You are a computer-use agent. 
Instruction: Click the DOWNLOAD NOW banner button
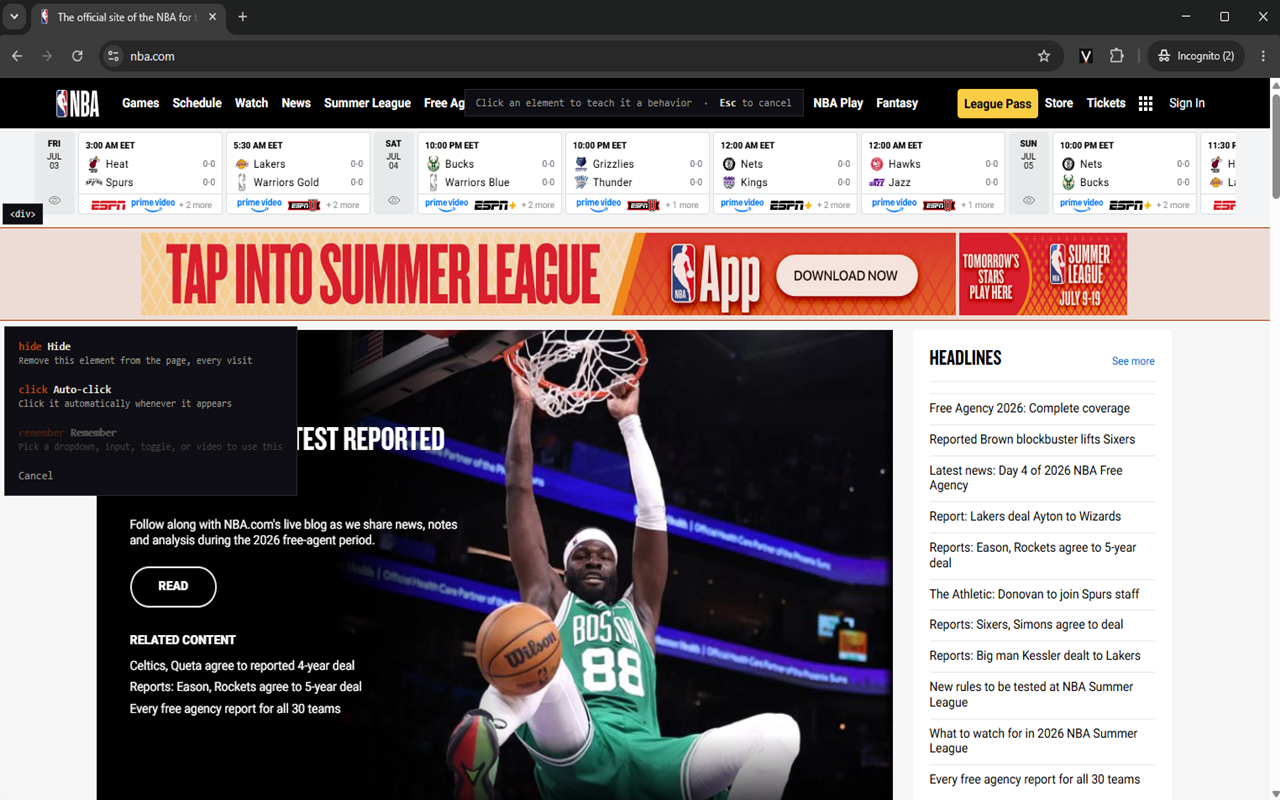[846, 276]
